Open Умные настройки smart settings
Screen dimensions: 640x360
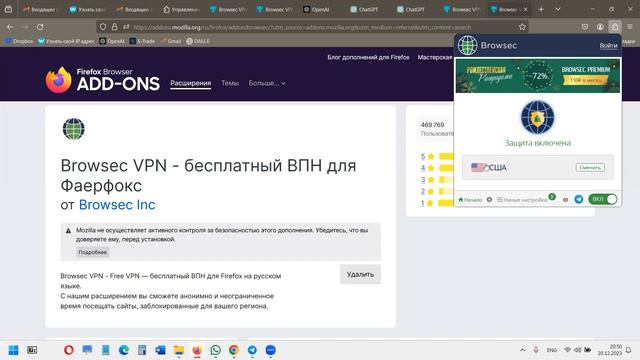(522, 200)
